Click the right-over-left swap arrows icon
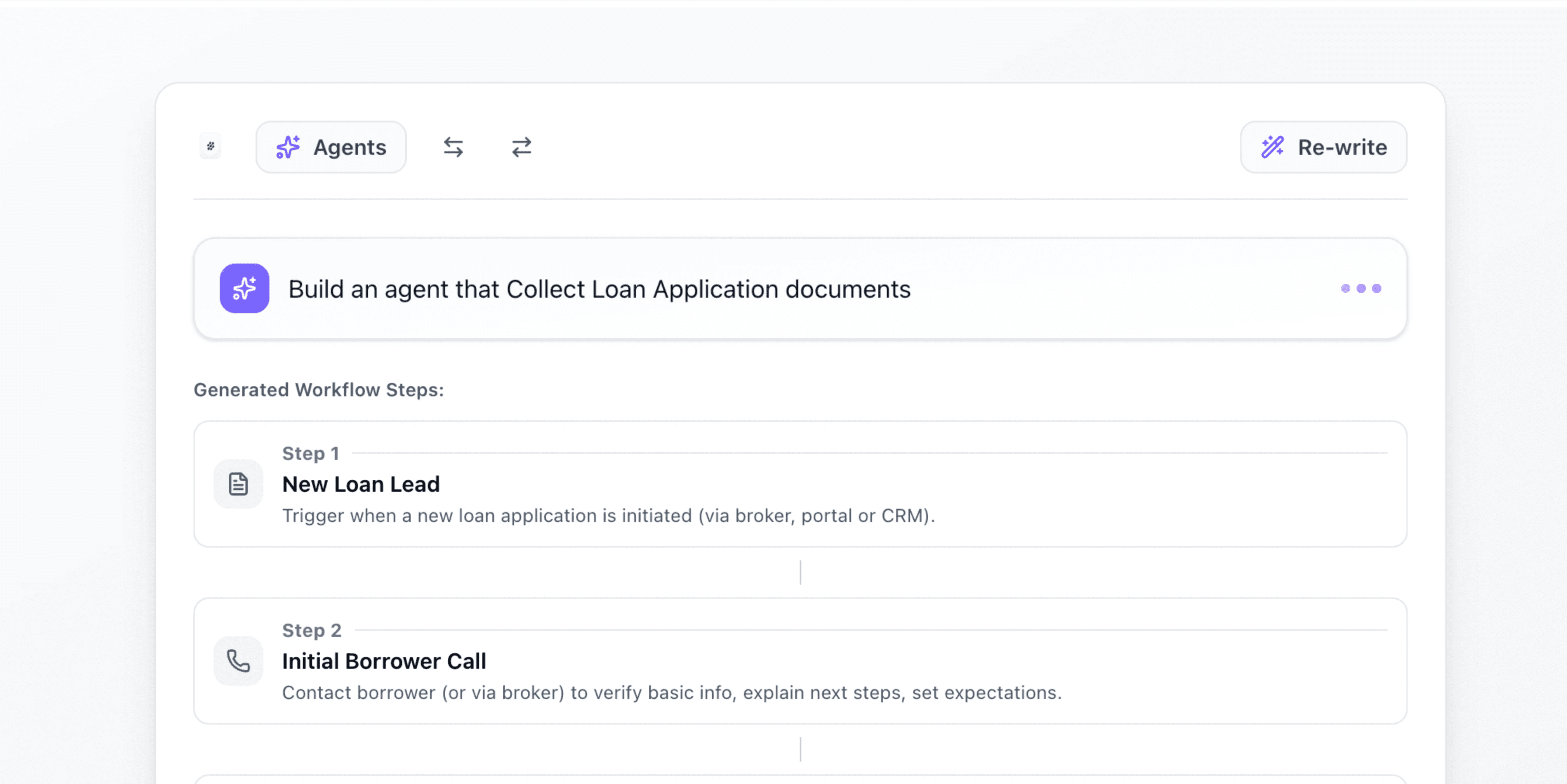 tap(521, 147)
